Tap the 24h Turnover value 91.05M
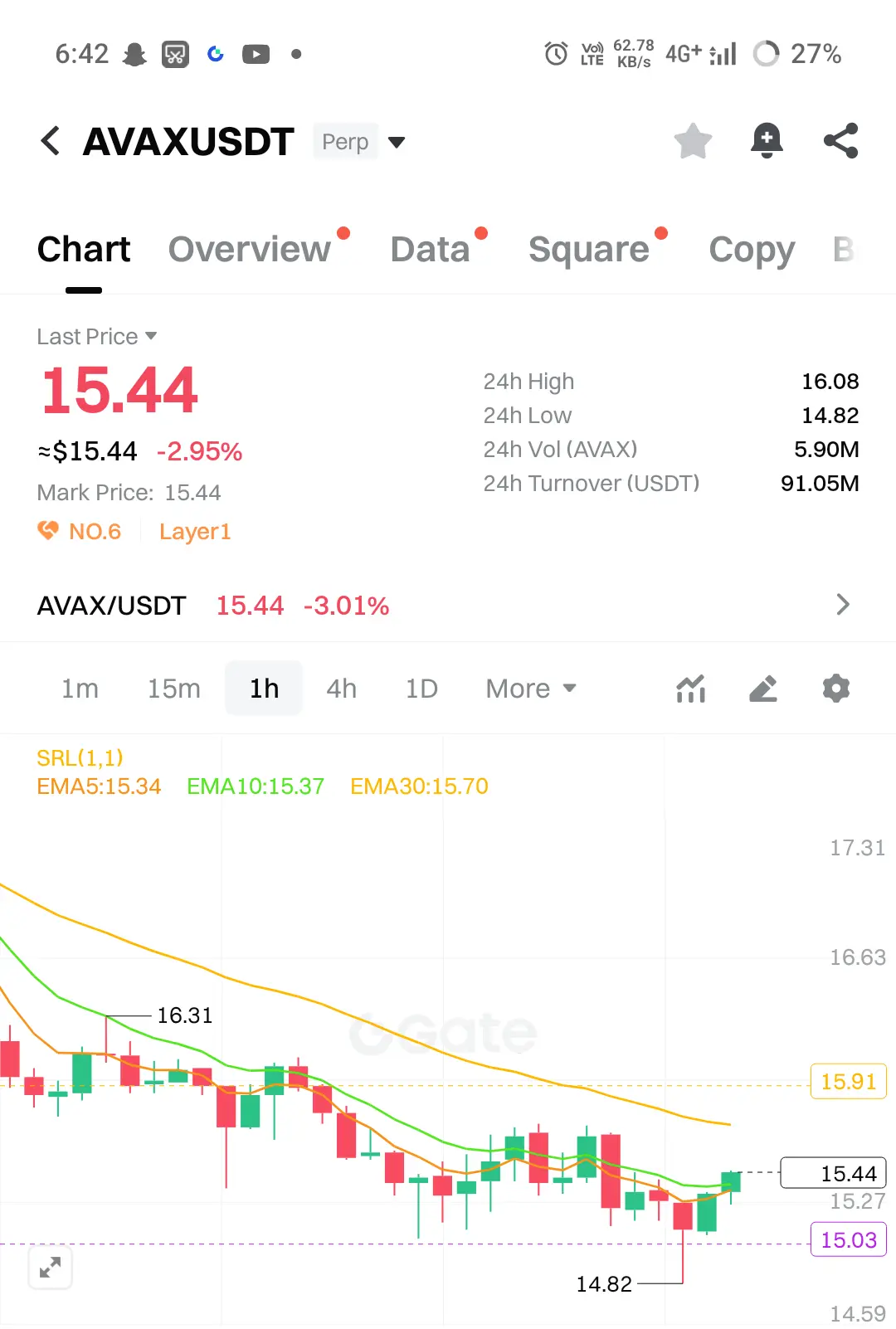 coord(820,484)
